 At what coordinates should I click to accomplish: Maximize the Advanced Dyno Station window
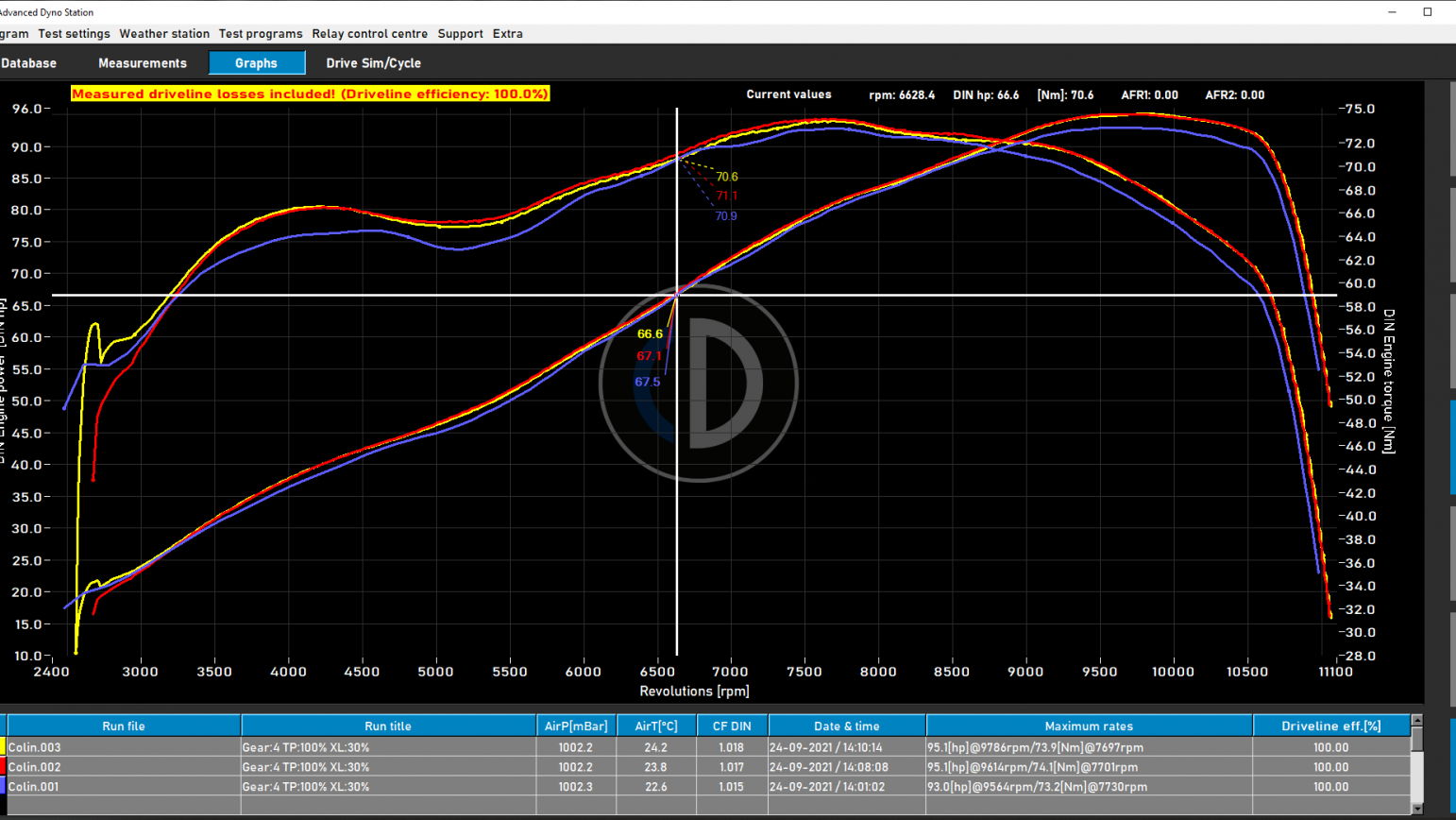[1427, 12]
